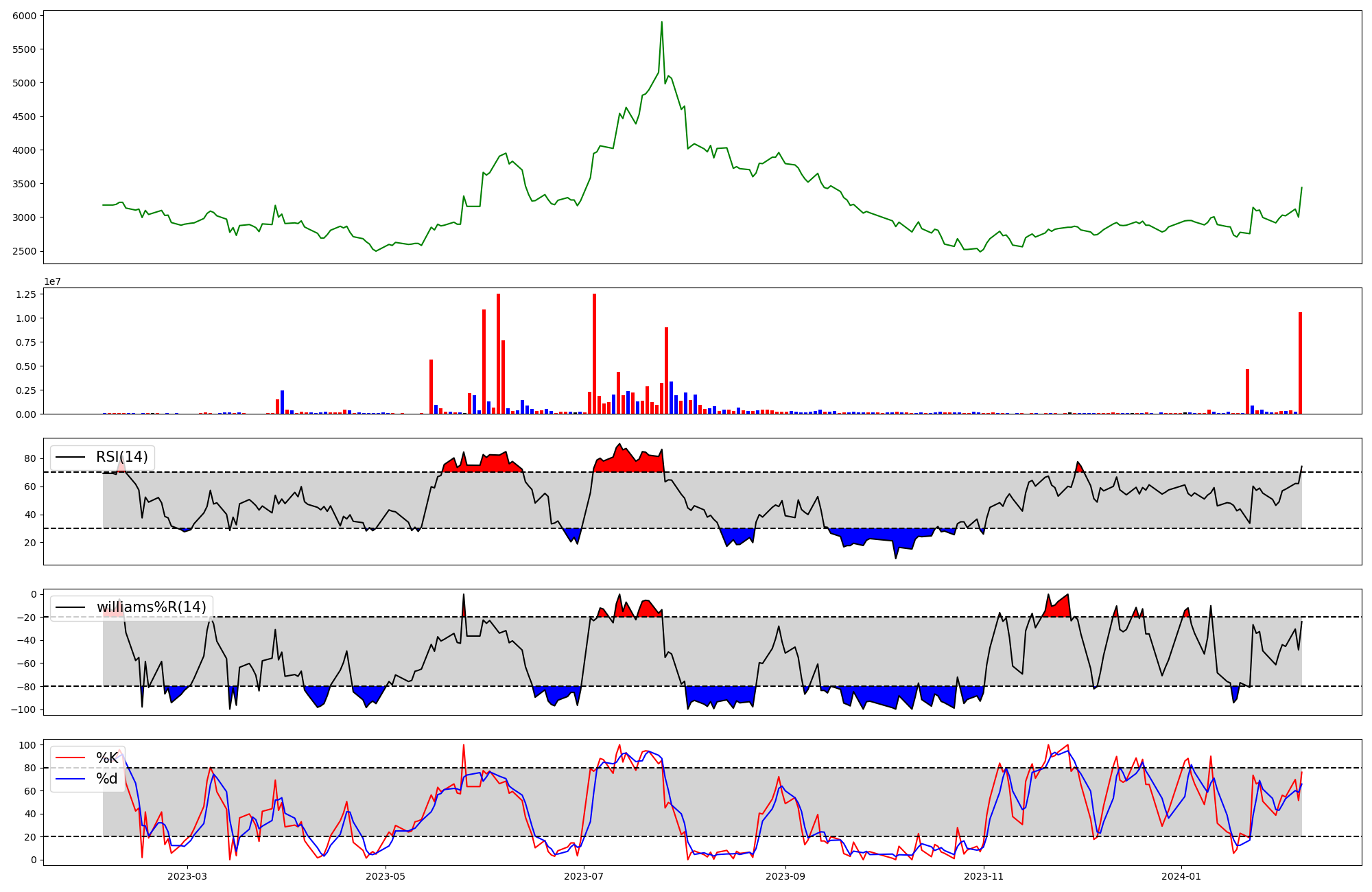The image size is (1372, 892).
Task: Click the RSI(14) legend entry
Action: (x=121, y=457)
